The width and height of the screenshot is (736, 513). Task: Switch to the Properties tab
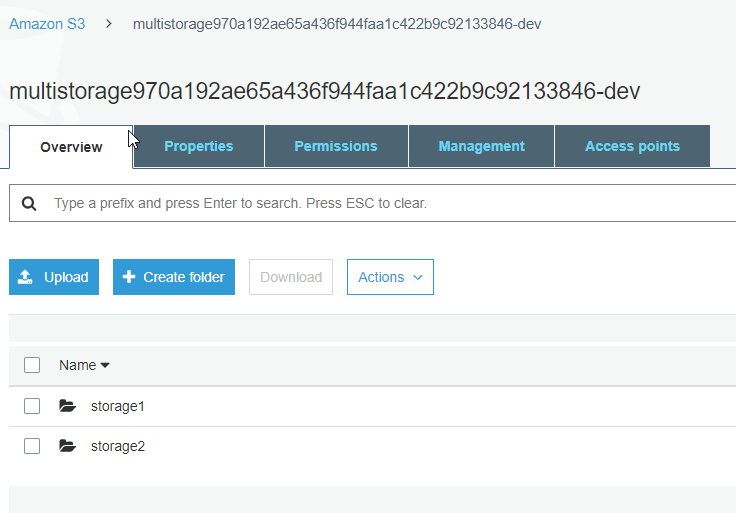pyautogui.click(x=199, y=146)
